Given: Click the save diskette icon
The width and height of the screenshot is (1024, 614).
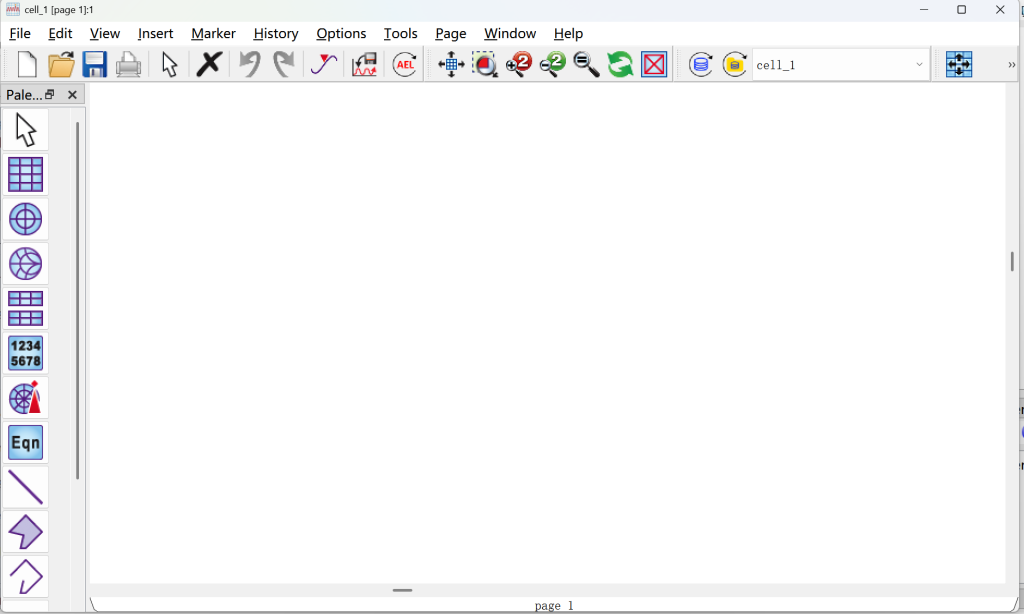Looking at the screenshot, I should pyautogui.click(x=95, y=66).
